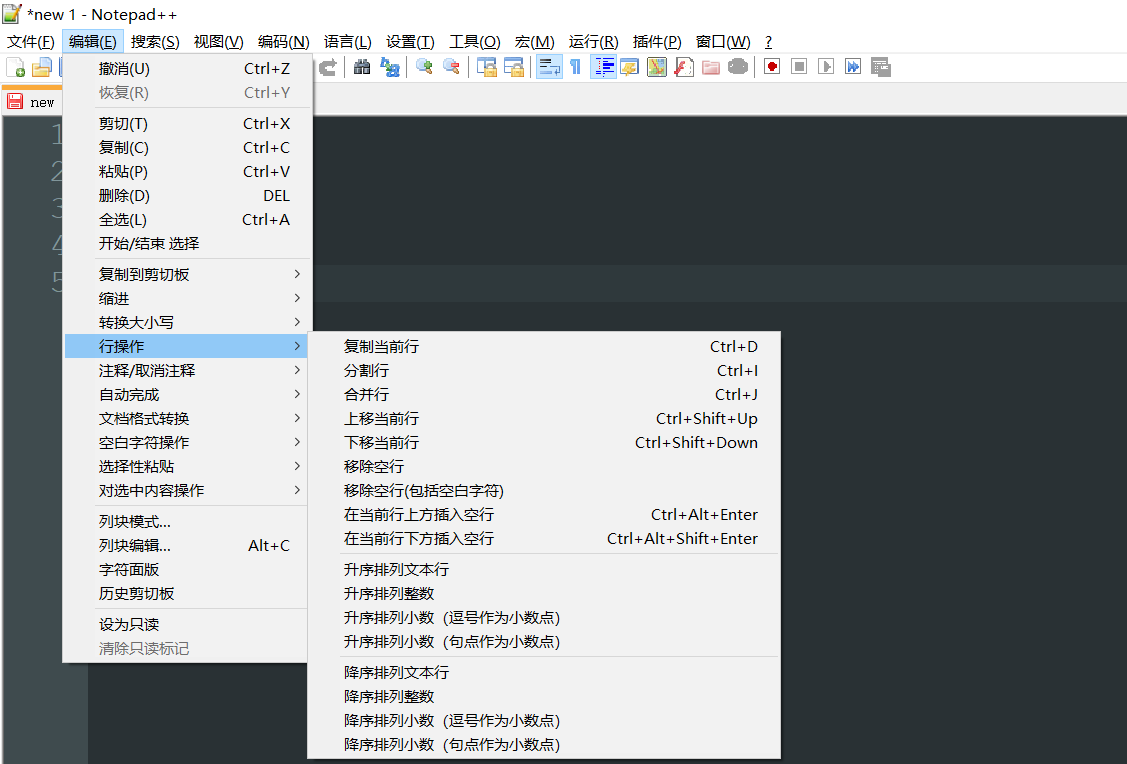Expand the 文档格式转换 submenu
This screenshot has width=1127, height=764.
[188, 418]
